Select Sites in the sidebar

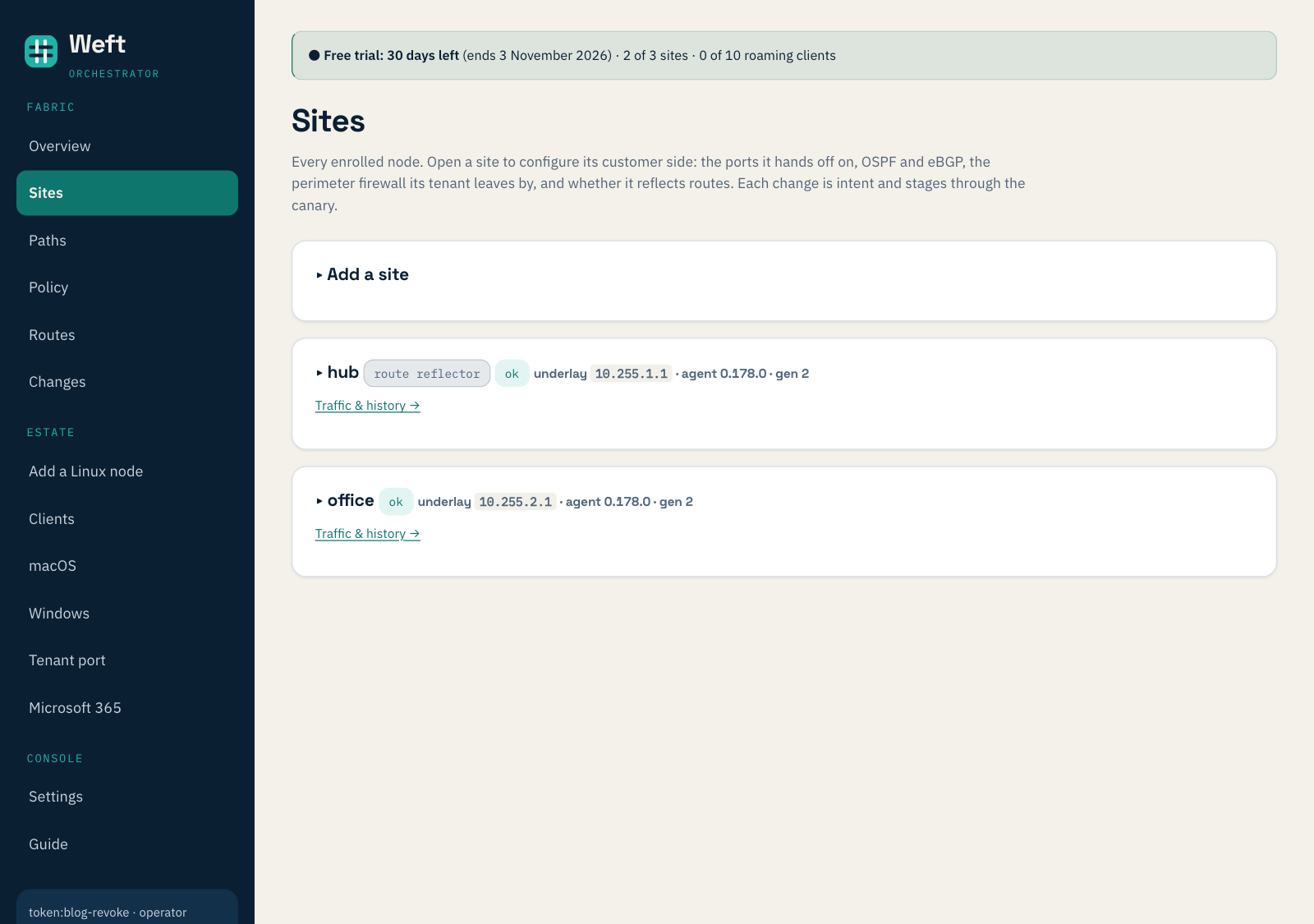(127, 193)
